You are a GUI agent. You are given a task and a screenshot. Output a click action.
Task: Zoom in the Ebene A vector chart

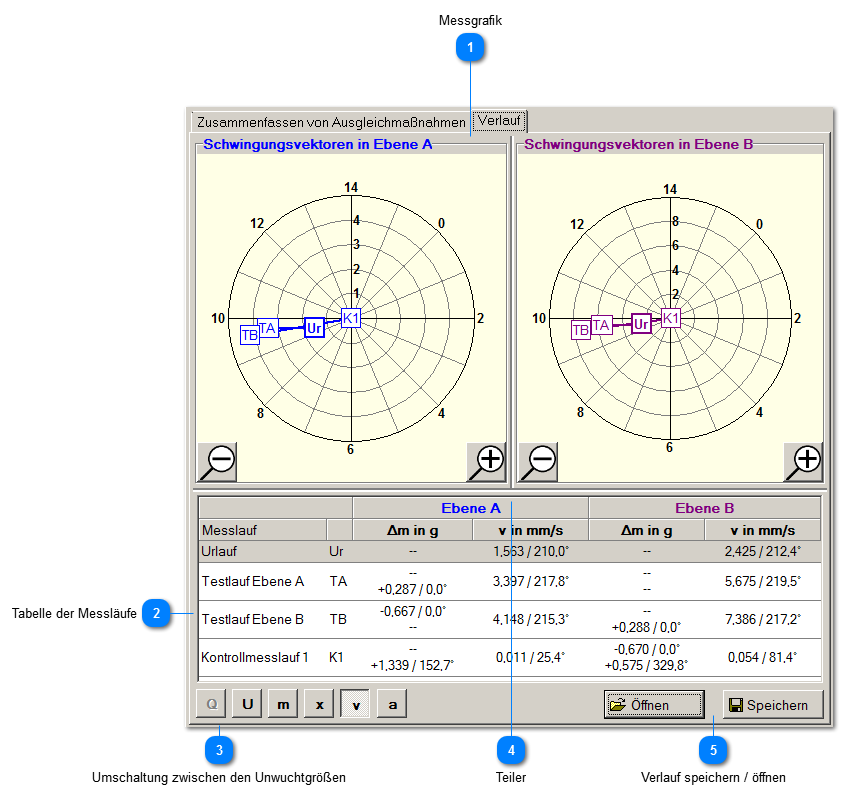click(487, 461)
